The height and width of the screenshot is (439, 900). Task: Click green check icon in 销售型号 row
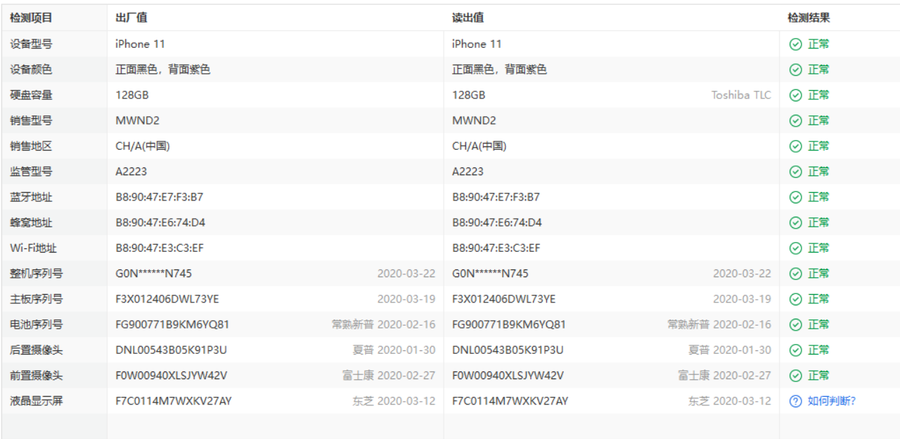tap(796, 121)
